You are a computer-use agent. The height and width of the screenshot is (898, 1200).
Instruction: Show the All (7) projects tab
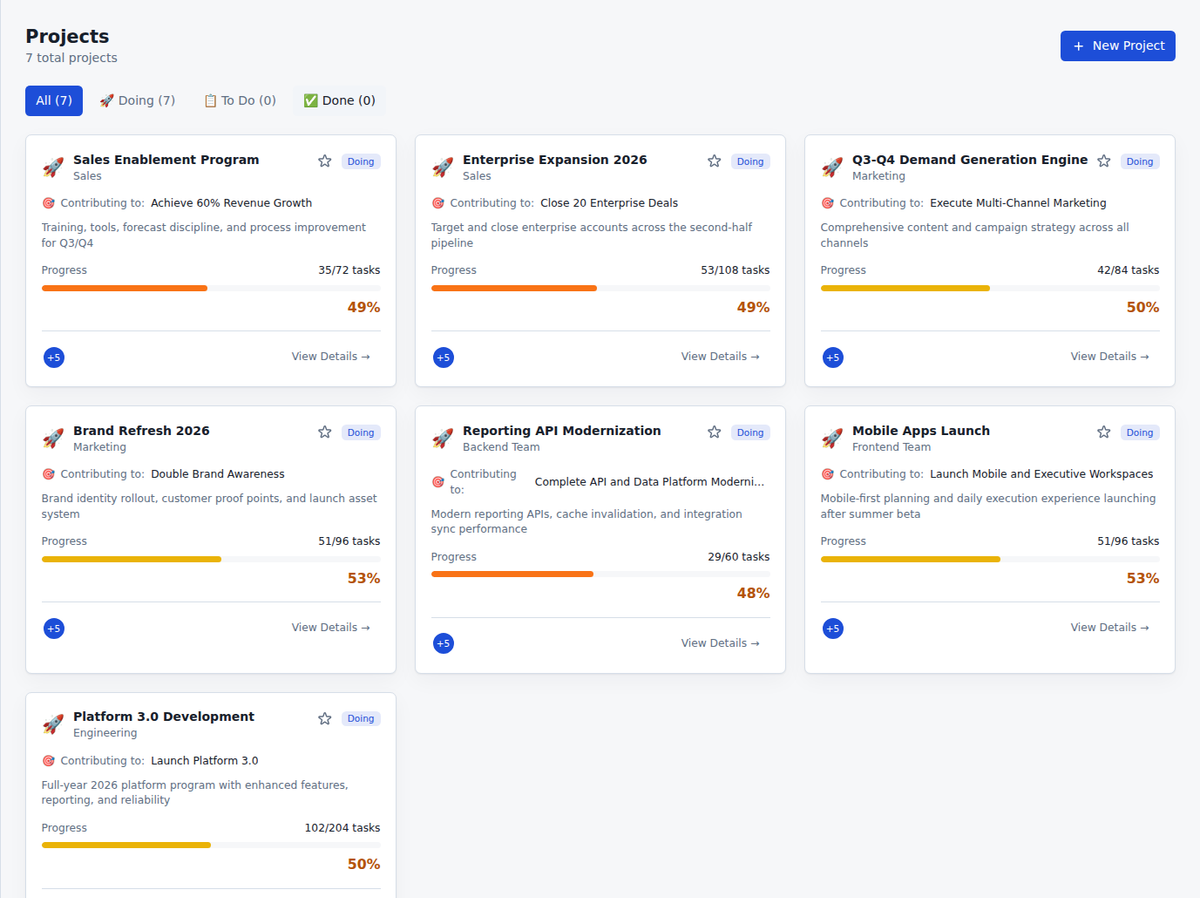pyautogui.click(x=54, y=101)
